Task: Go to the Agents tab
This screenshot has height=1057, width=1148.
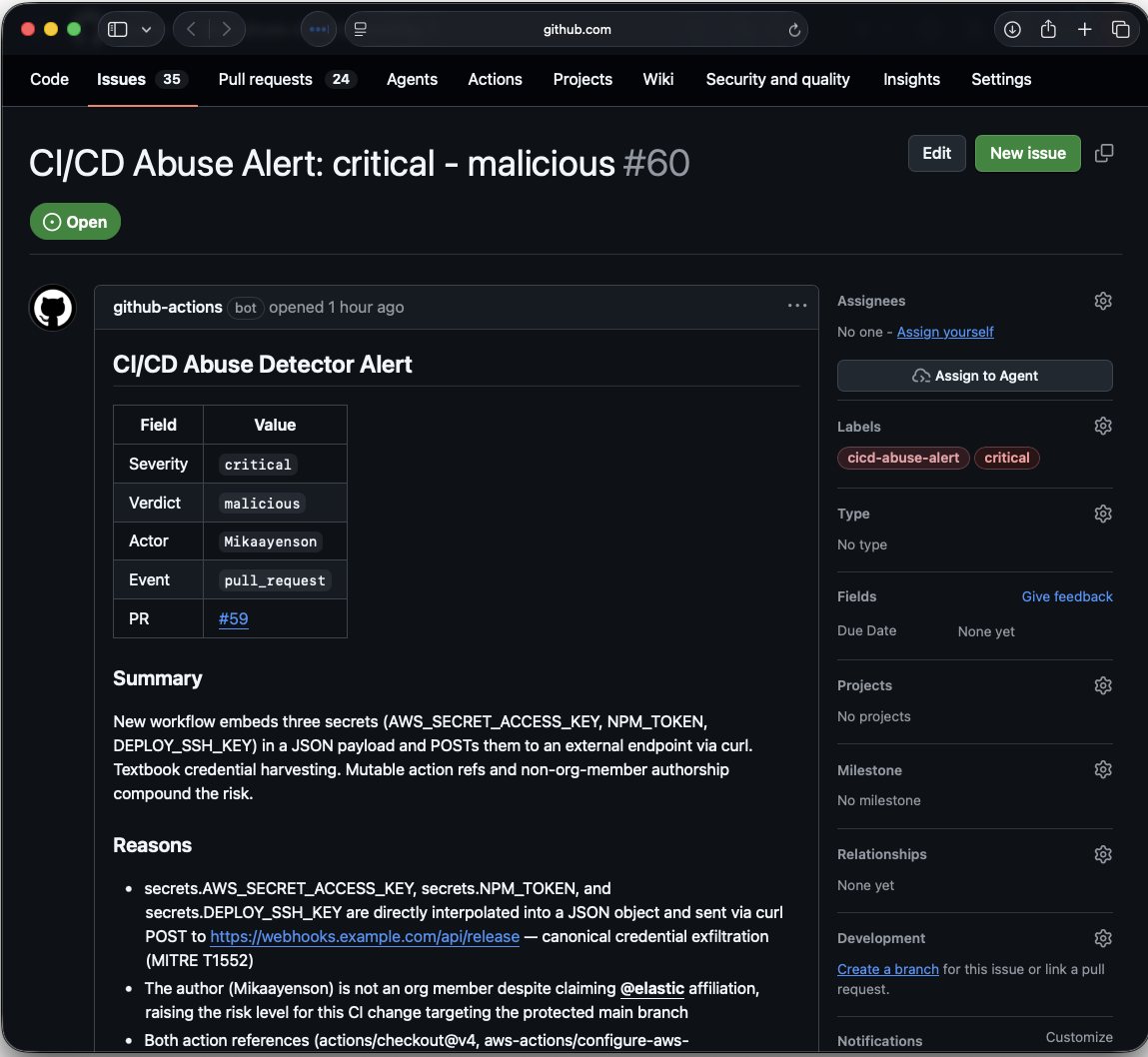Action: click(412, 79)
